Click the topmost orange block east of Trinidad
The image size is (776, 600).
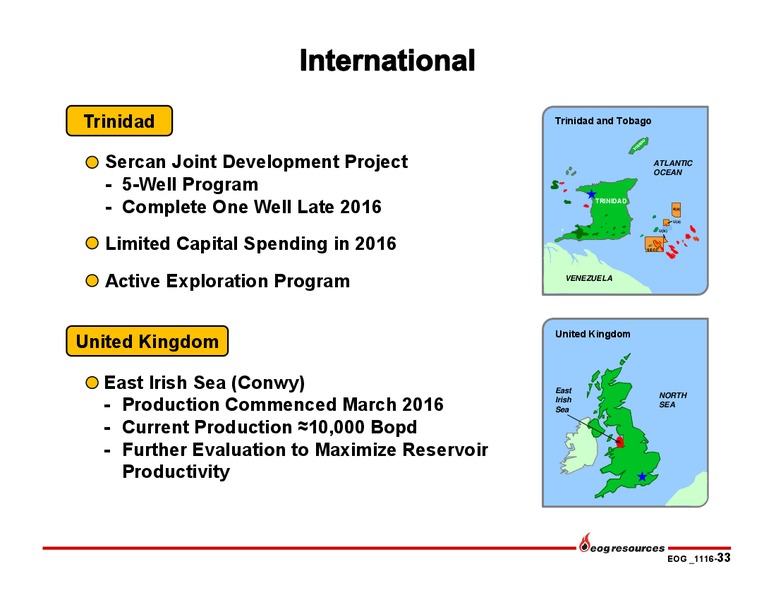tap(676, 209)
